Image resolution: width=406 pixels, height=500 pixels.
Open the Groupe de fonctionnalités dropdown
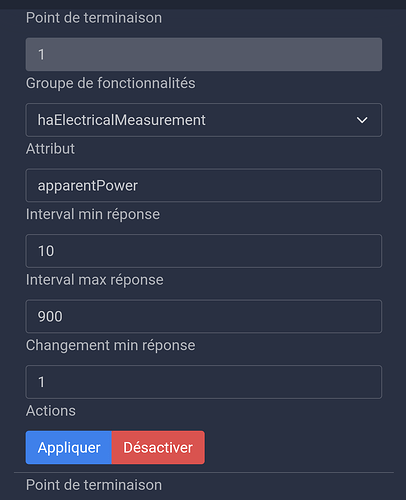[204, 120]
